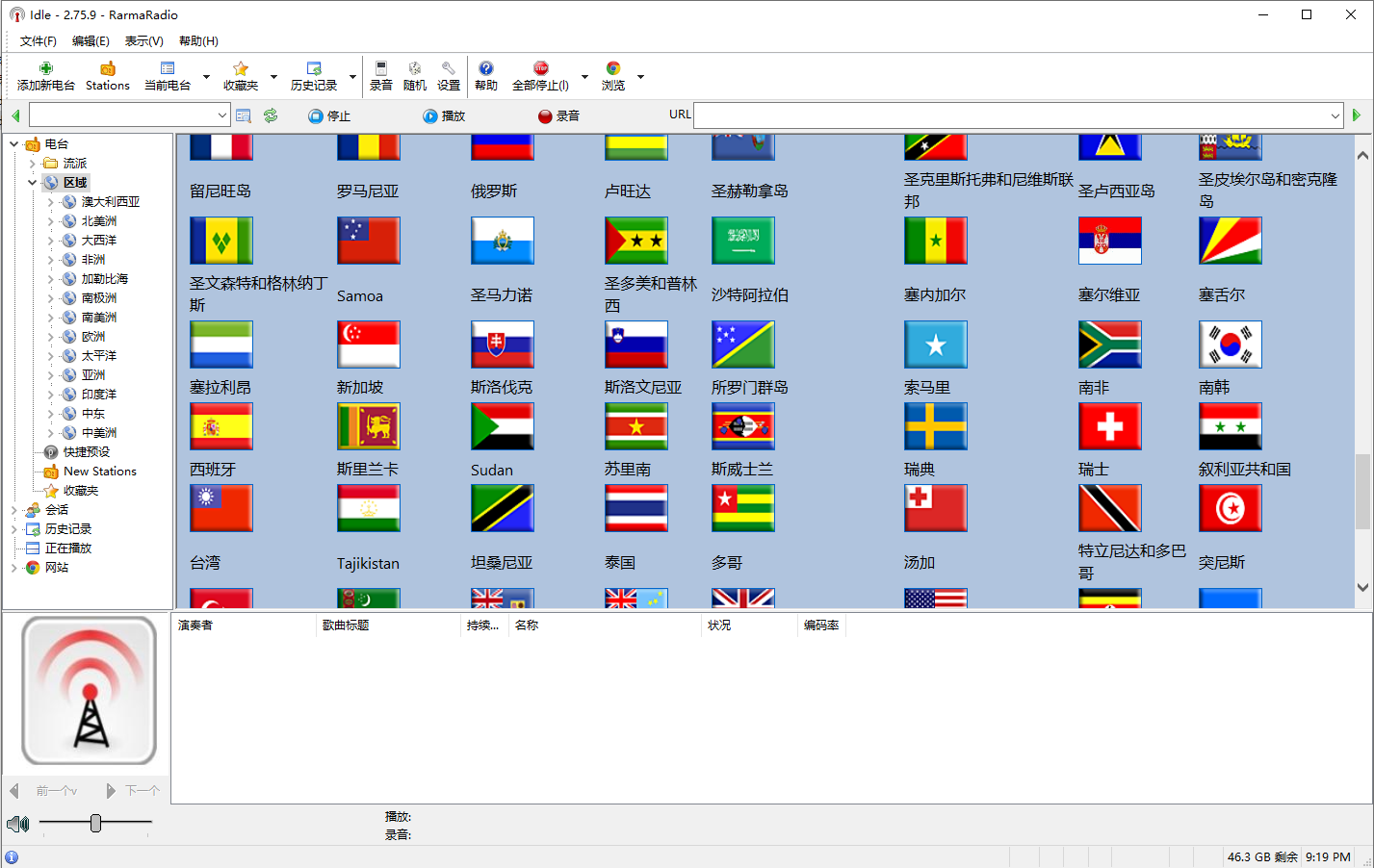The image size is (1374, 868).
Task: Click the 添加新电台 add station icon
Action: (45, 69)
